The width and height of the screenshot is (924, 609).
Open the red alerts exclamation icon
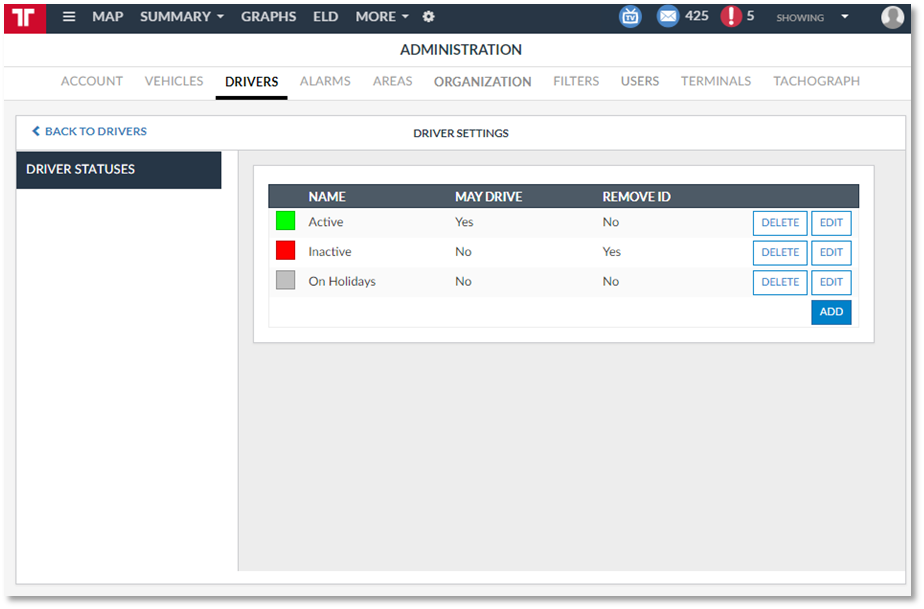tap(731, 17)
